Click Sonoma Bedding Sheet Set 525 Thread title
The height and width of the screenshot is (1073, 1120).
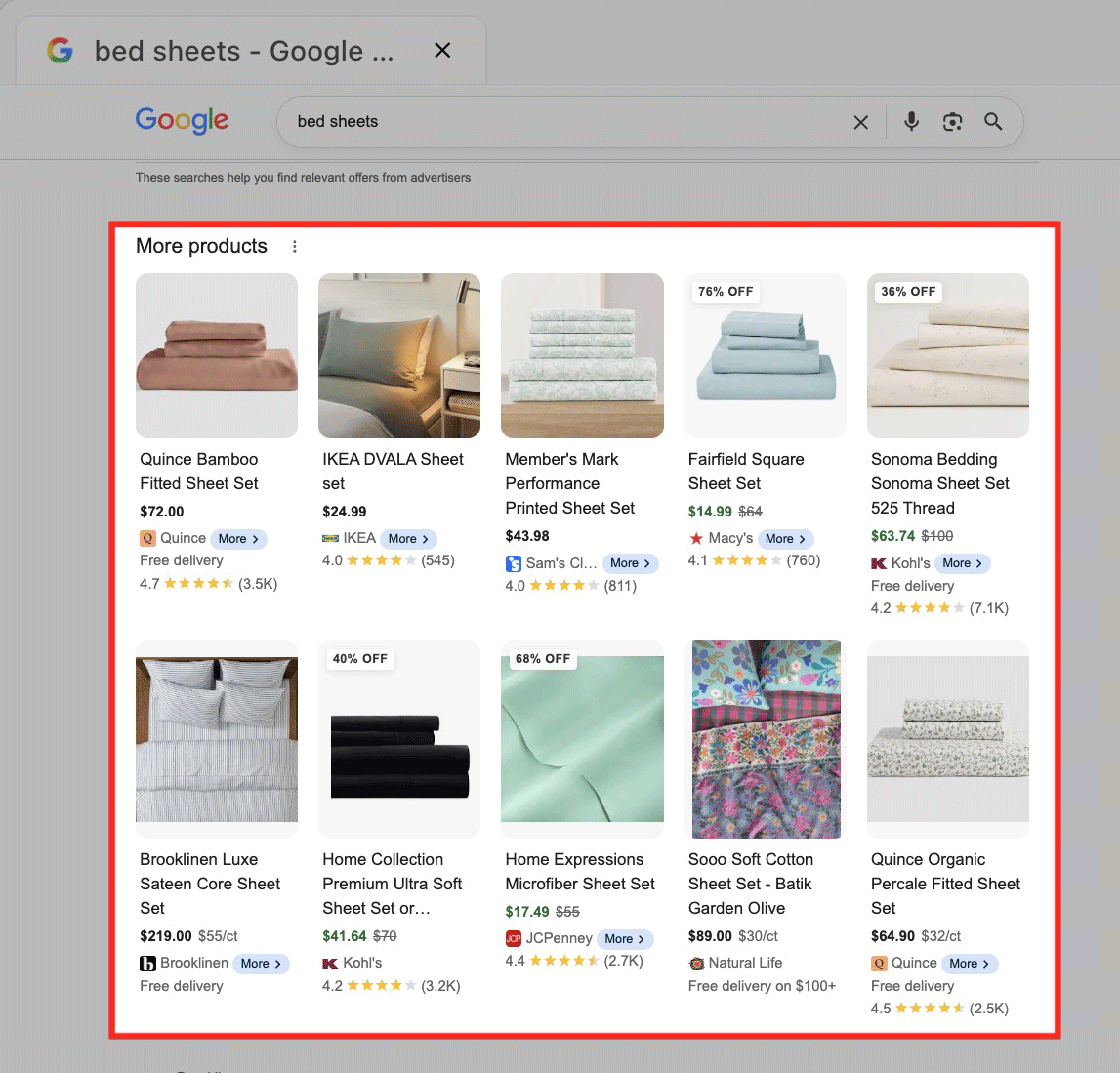(940, 483)
